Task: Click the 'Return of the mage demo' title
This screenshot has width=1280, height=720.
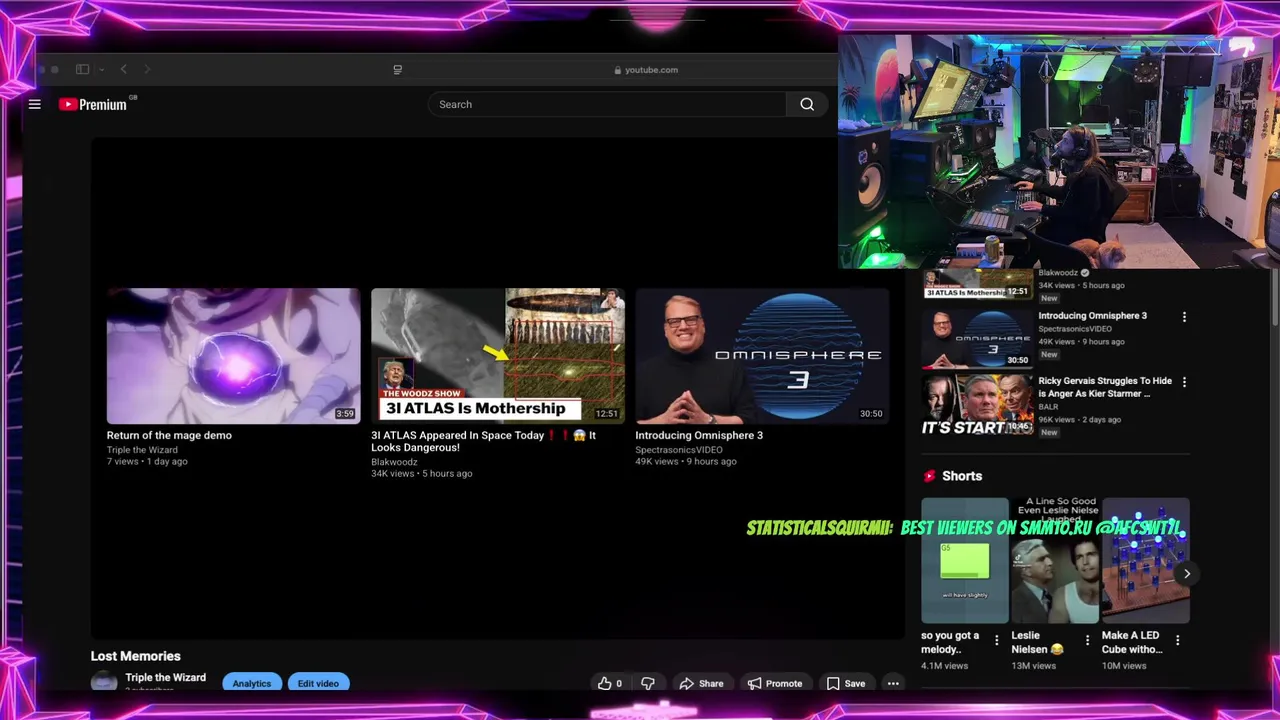Action: click(x=169, y=435)
